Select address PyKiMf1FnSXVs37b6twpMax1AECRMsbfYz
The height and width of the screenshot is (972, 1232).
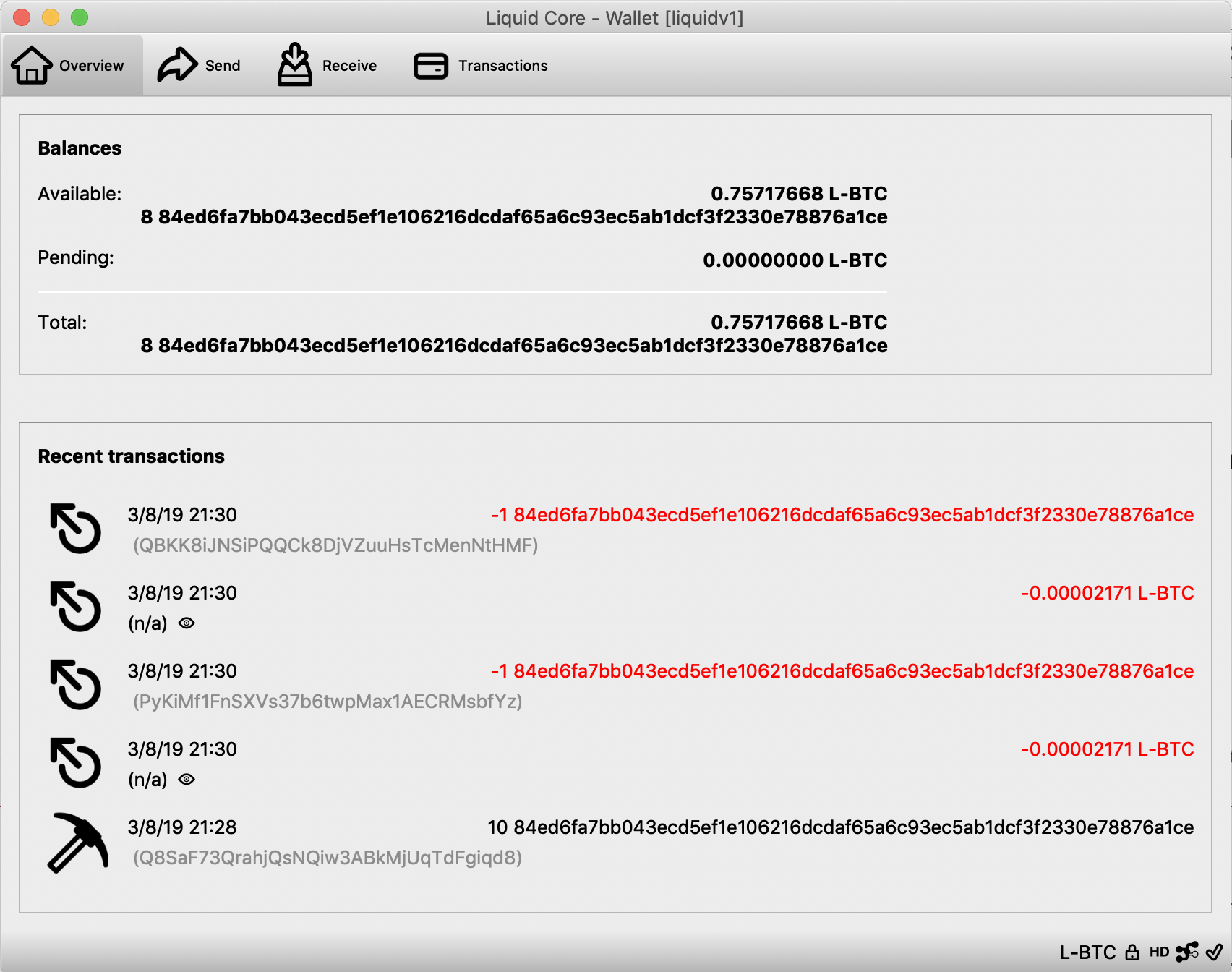click(x=328, y=702)
